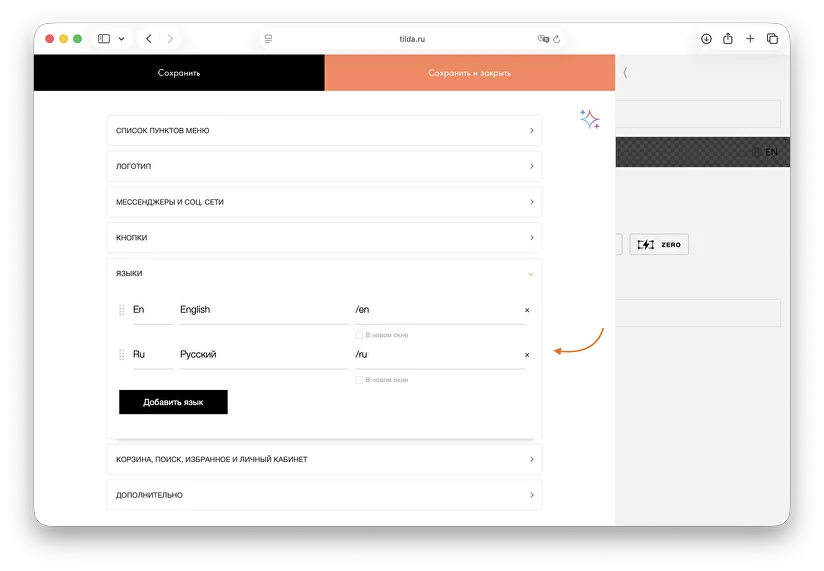Click the 'Сохранить' black tab button
The image size is (824, 571).
pyautogui.click(x=179, y=72)
